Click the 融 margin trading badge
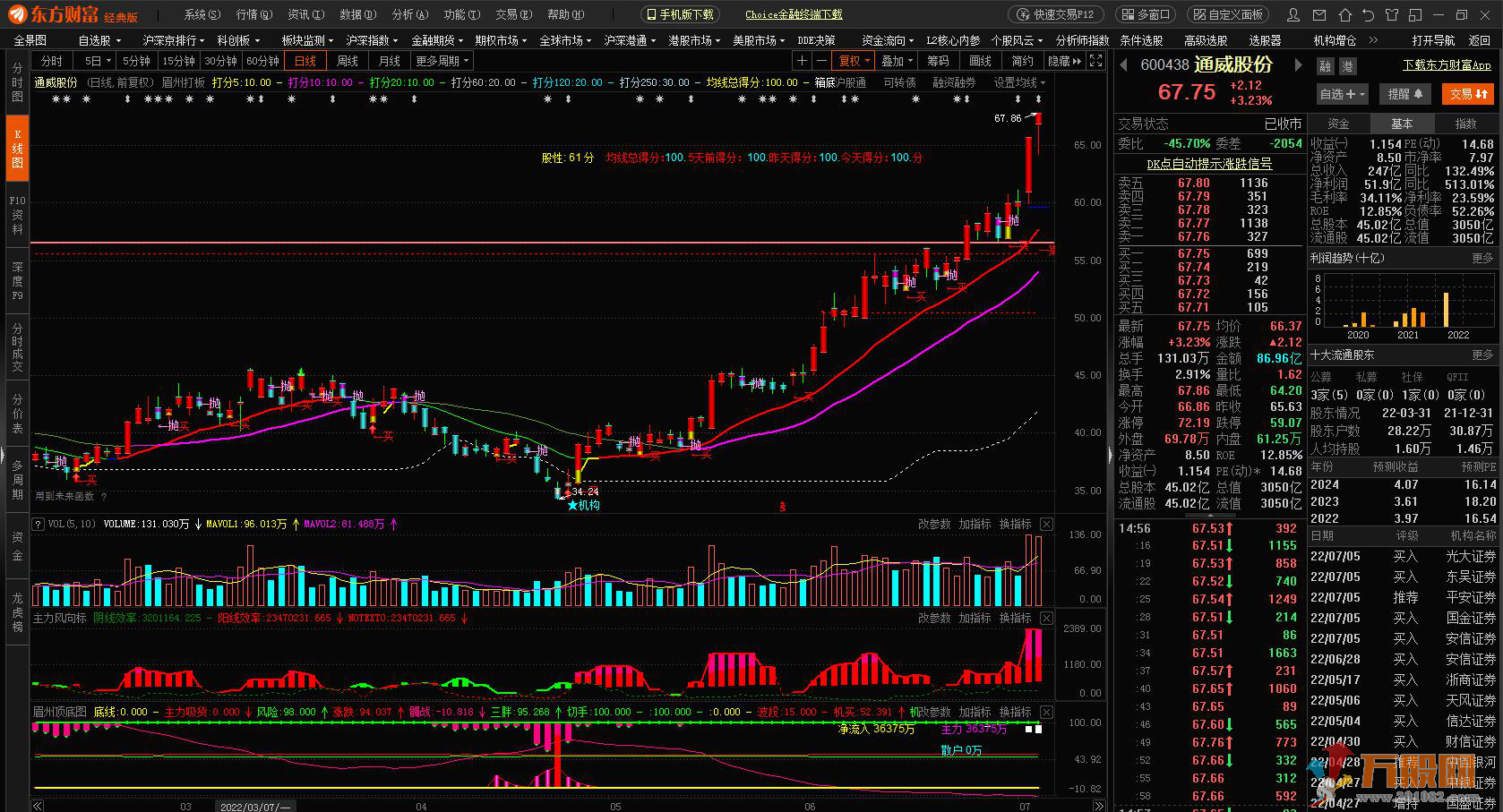 coord(1326,66)
